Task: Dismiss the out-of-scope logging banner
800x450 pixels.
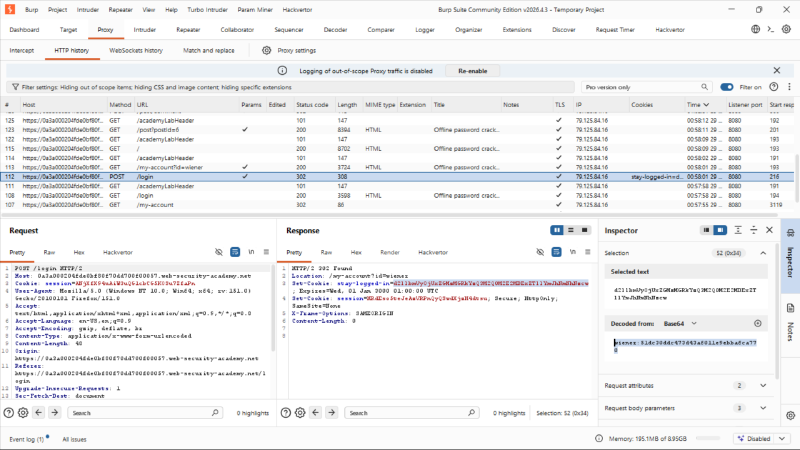Action: [x=777, y=70]
